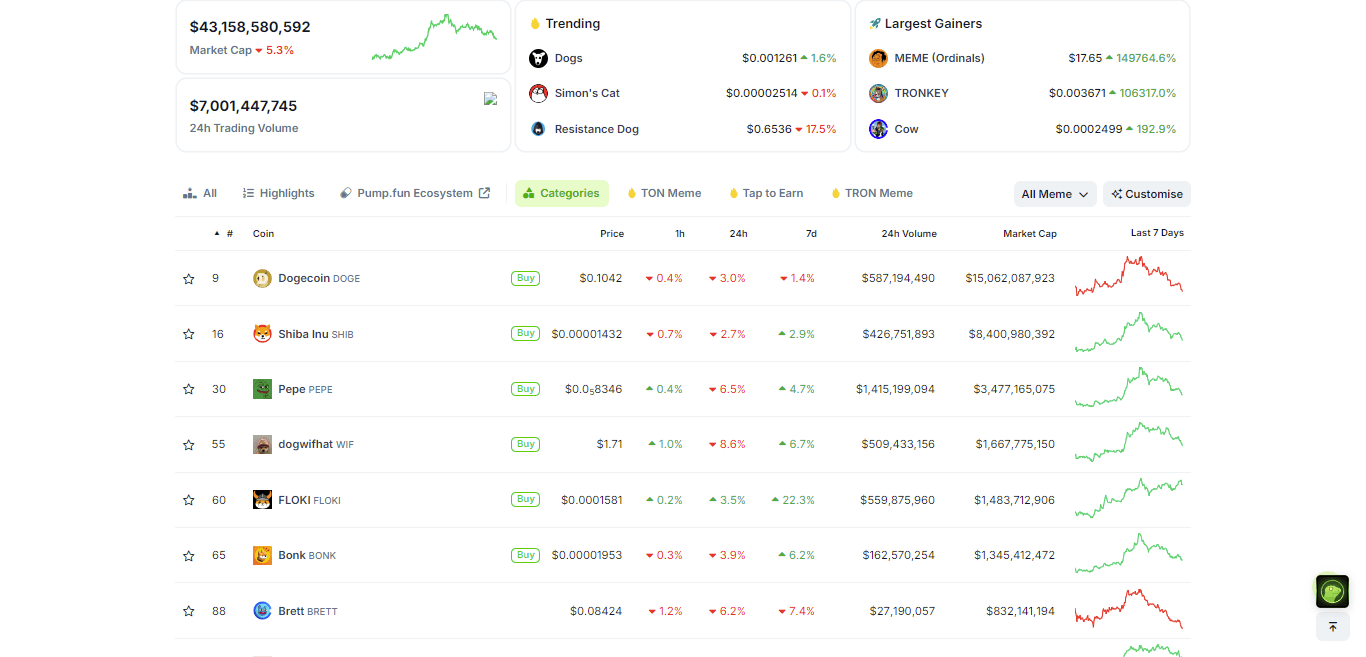Screen dimensions: 1366x657
Task: Select the Categories tab
Action: [562, 193]
